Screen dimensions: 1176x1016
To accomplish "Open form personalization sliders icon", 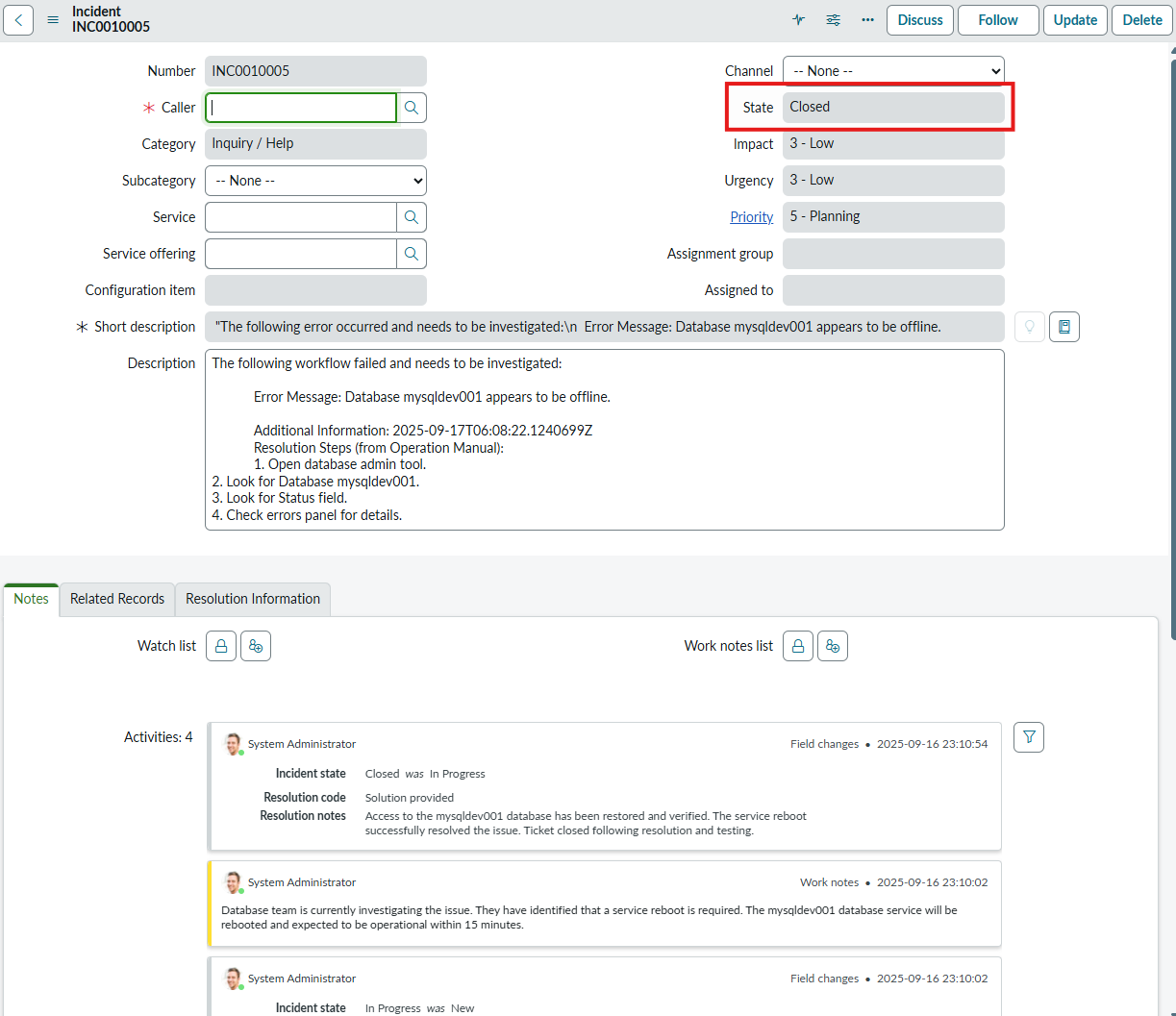I will click(x=833, y=19).
